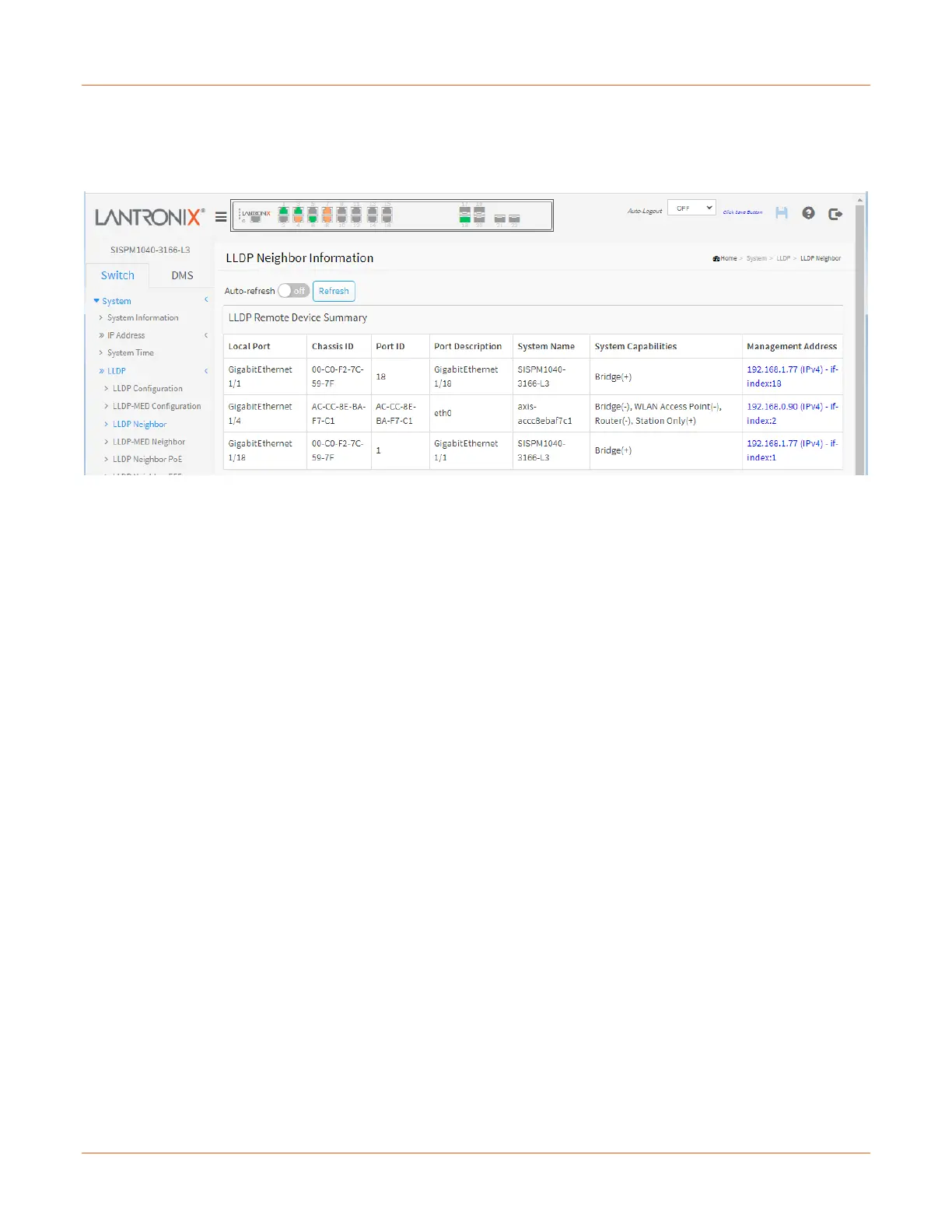Switch to the DMS tab

182,275
